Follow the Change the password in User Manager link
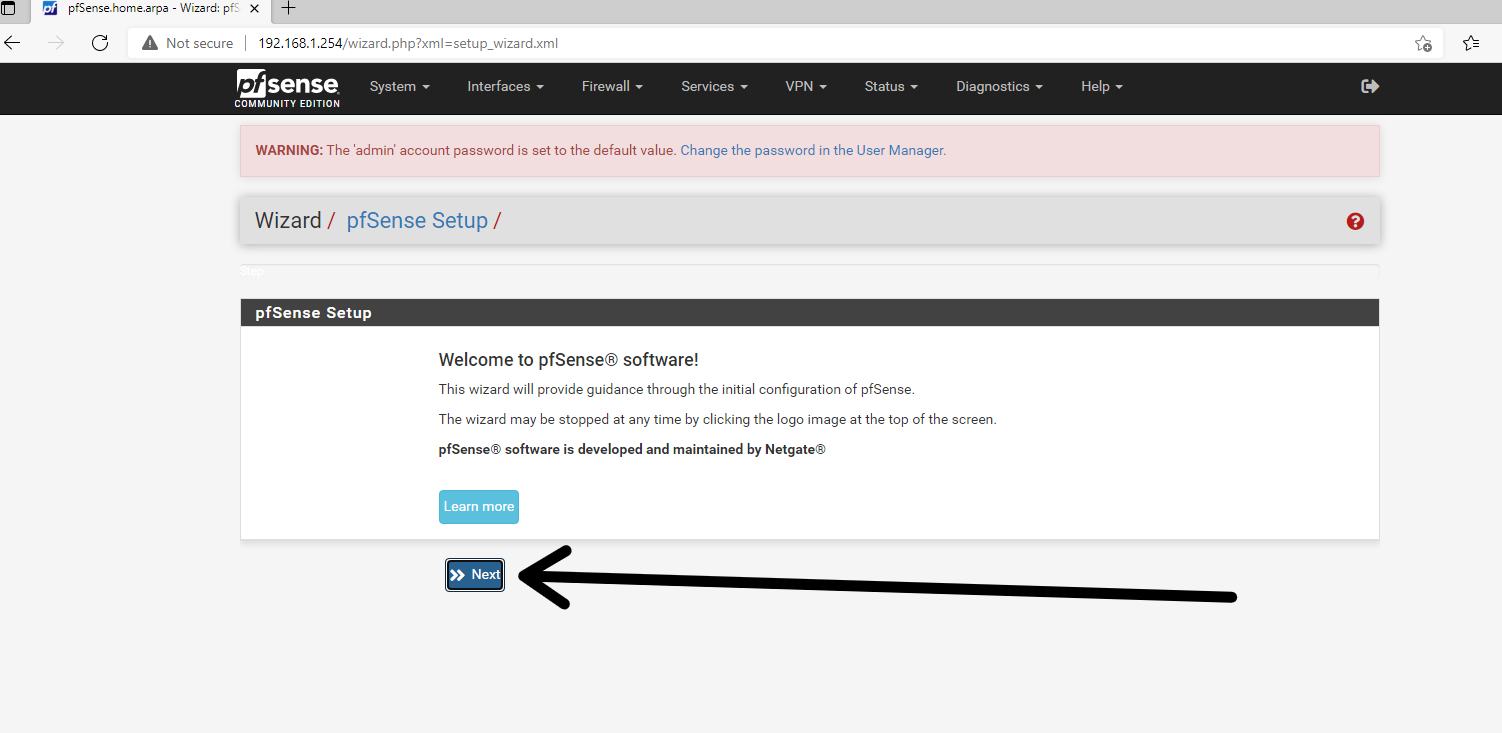Image resolution: width=1502 pixels, height=733 pixels. coord(813,150)
